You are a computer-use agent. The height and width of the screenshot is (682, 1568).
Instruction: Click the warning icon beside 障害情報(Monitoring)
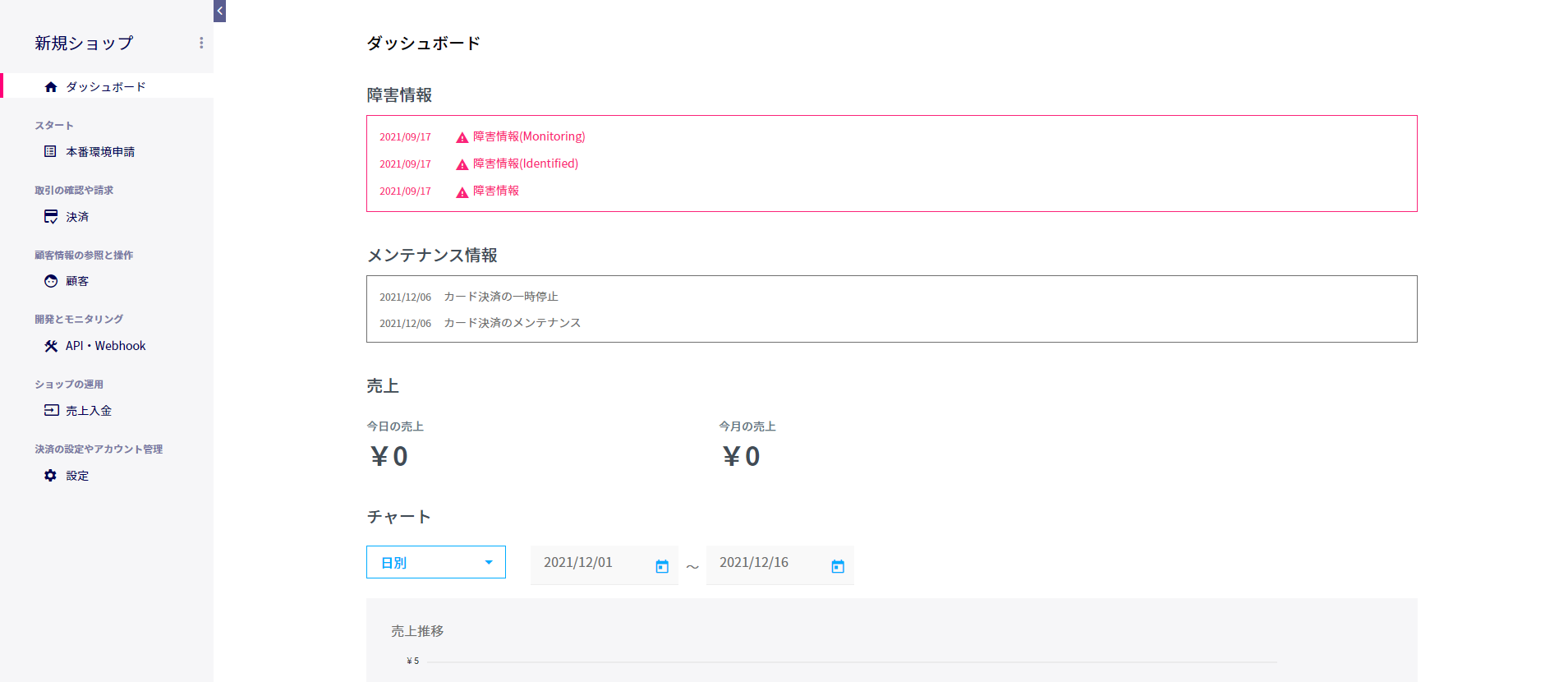pyautogui.click(x=461, y=136)
